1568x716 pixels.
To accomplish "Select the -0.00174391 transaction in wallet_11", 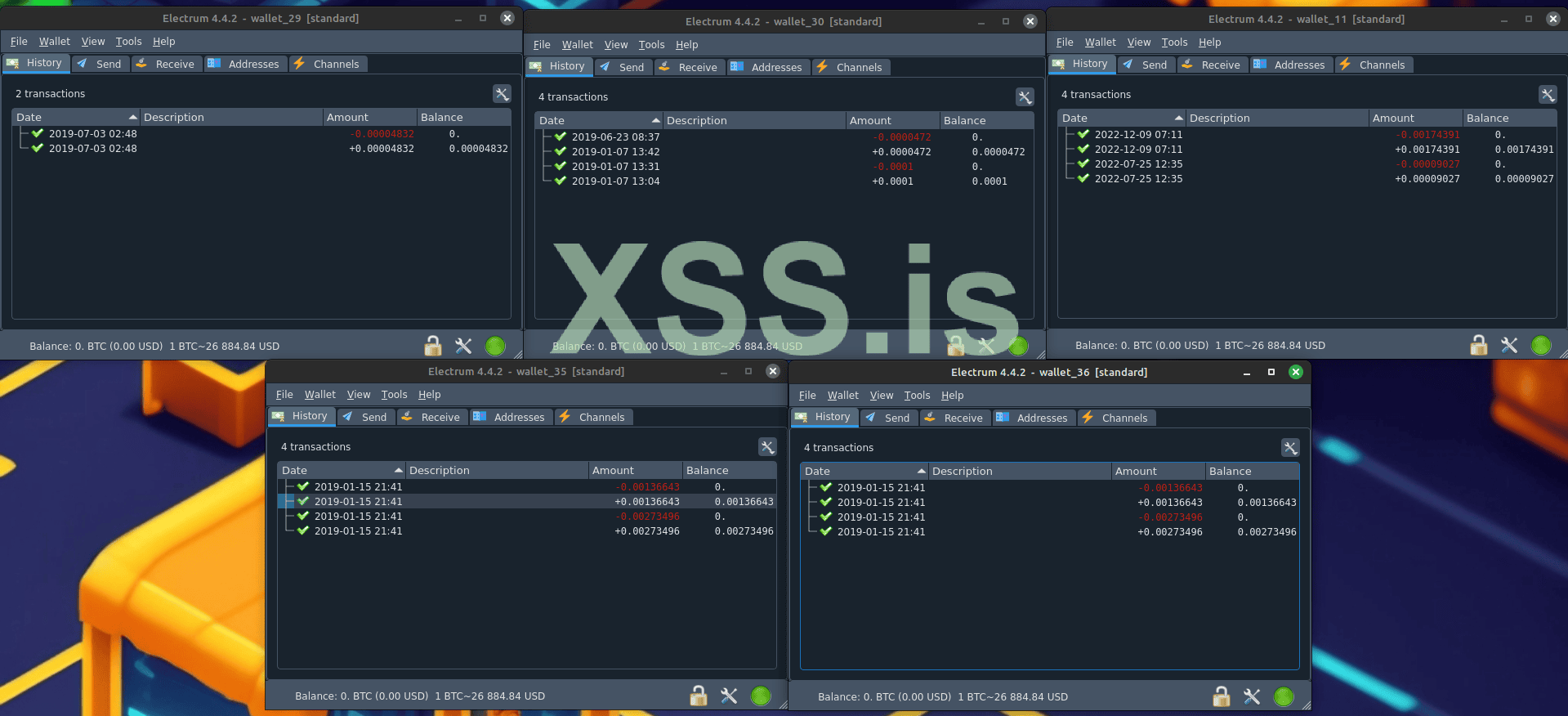I will click(1307, 135).
